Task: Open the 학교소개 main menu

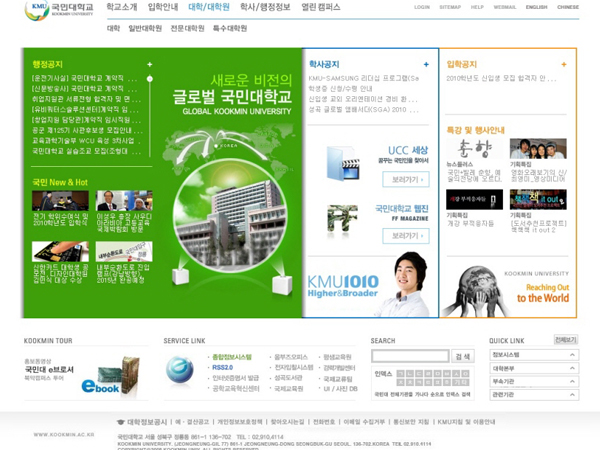Action: (x=122, y=7)
